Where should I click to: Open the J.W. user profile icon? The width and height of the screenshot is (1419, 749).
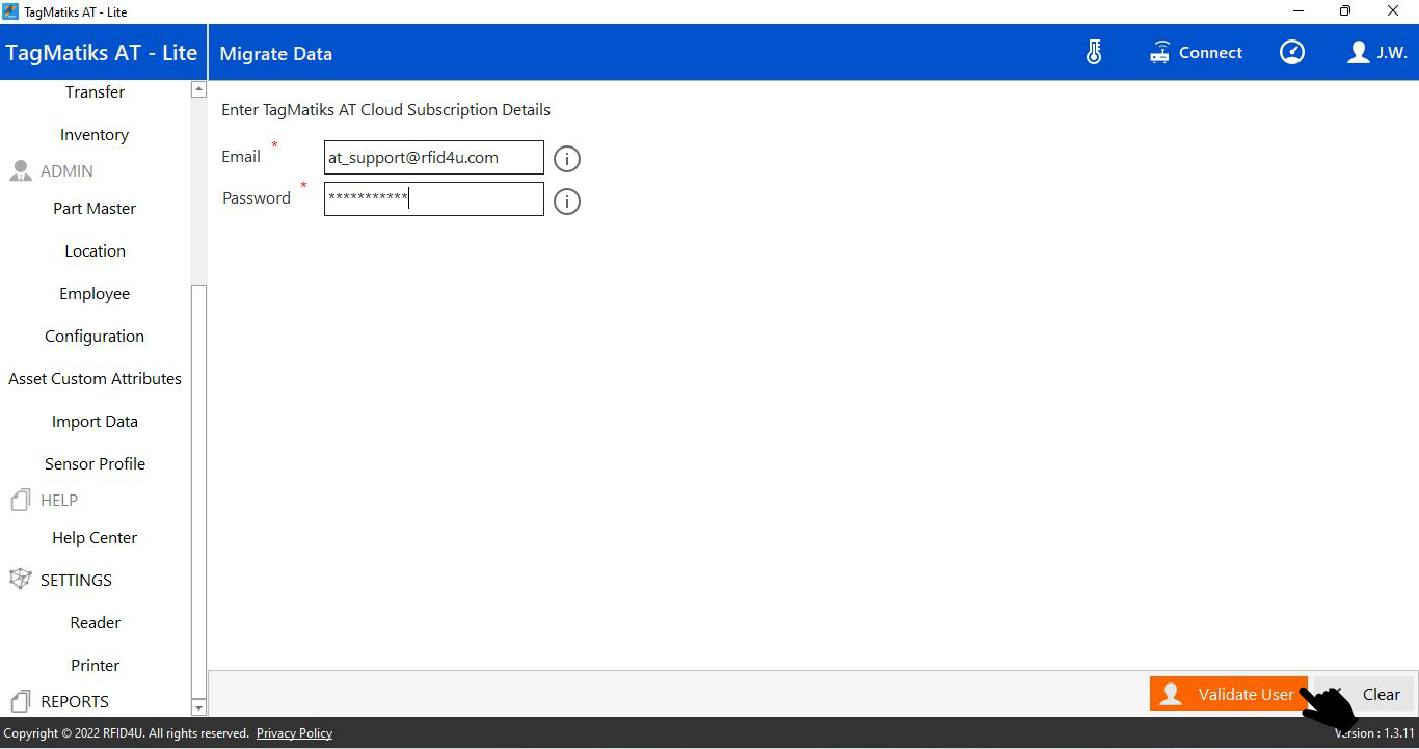pyautogui.click(x=1357, y=53)
